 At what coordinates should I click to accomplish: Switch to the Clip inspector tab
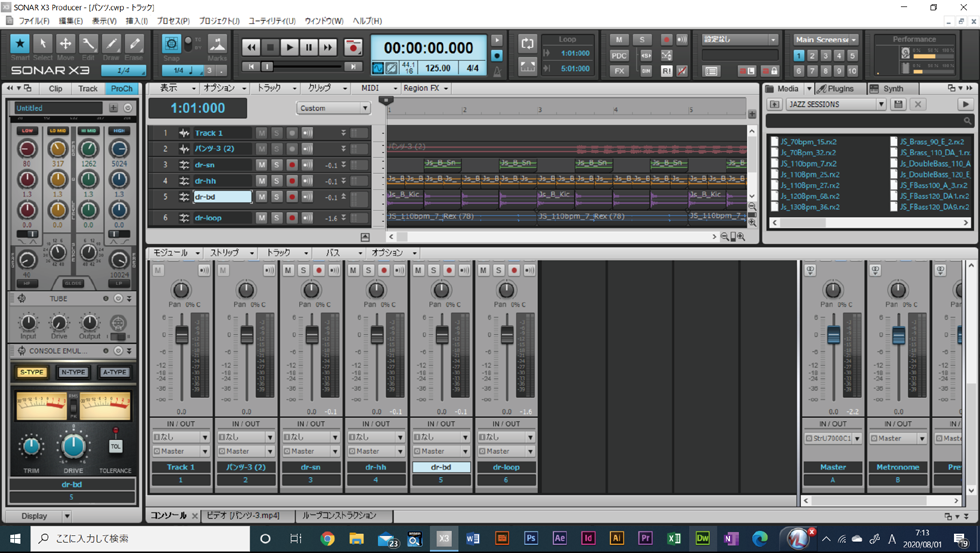[x=56, y=89]
